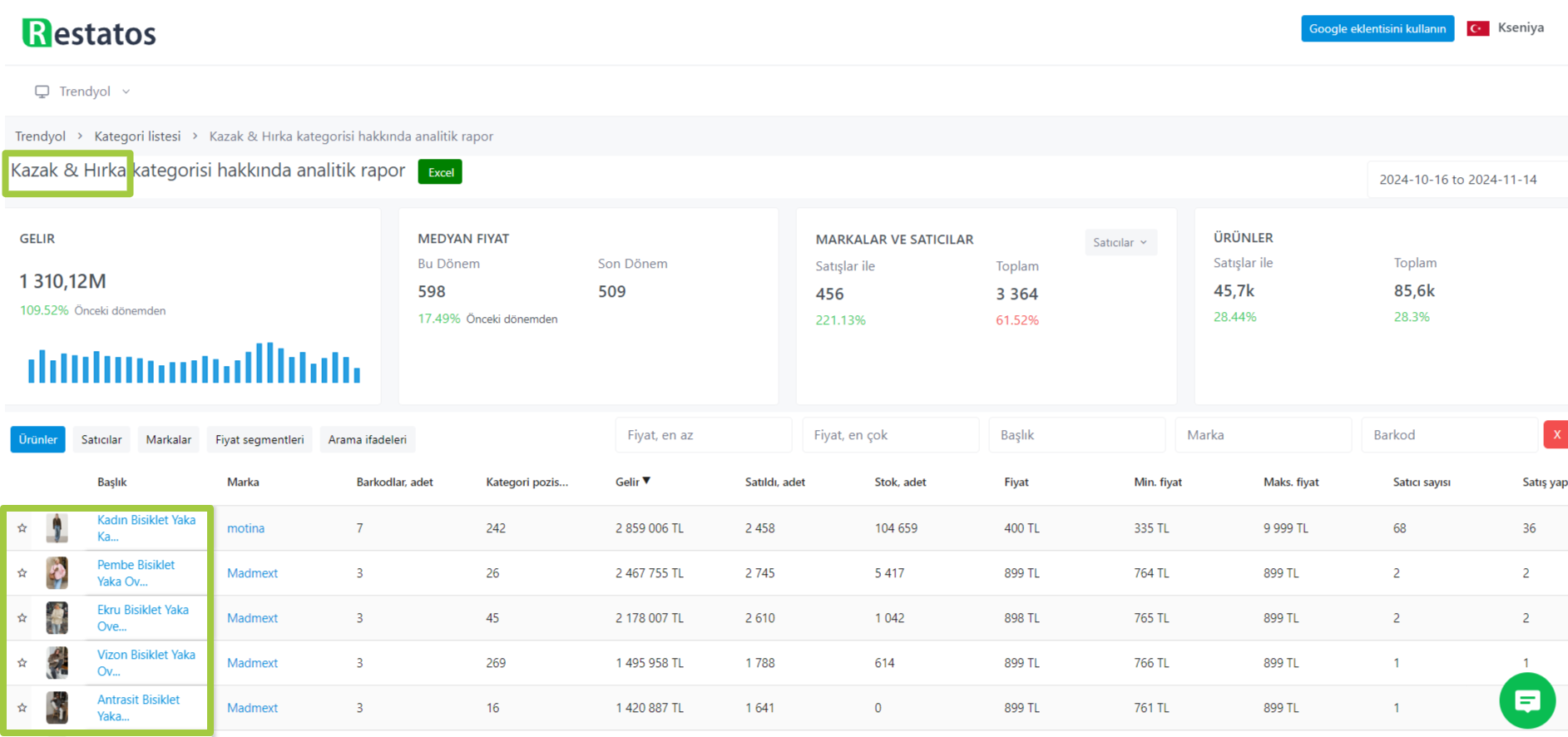Click the Başlık filter input field

click(1076, 435)
